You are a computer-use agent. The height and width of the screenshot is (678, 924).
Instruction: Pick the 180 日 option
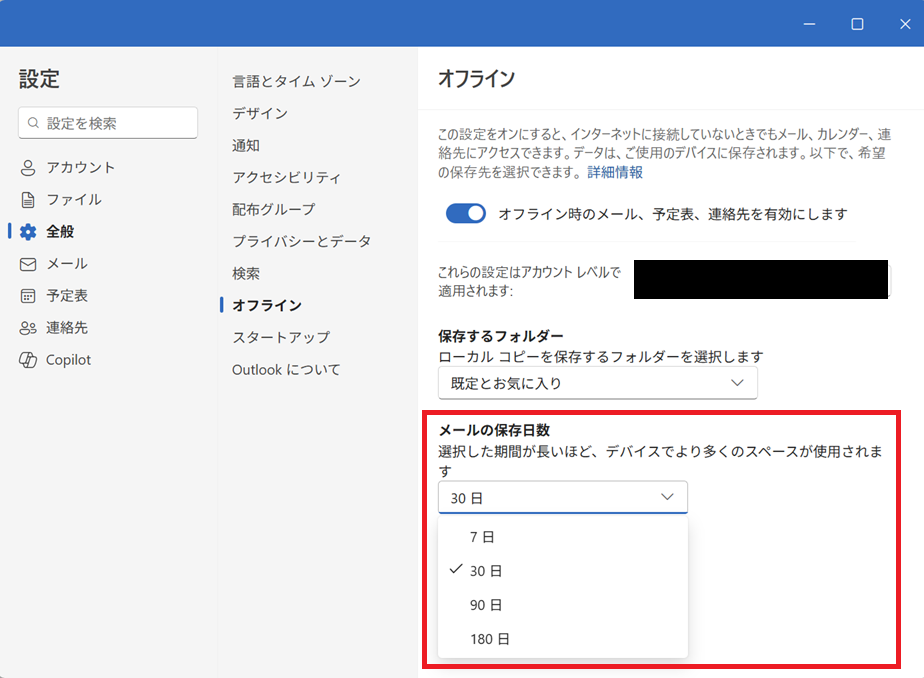489,639
